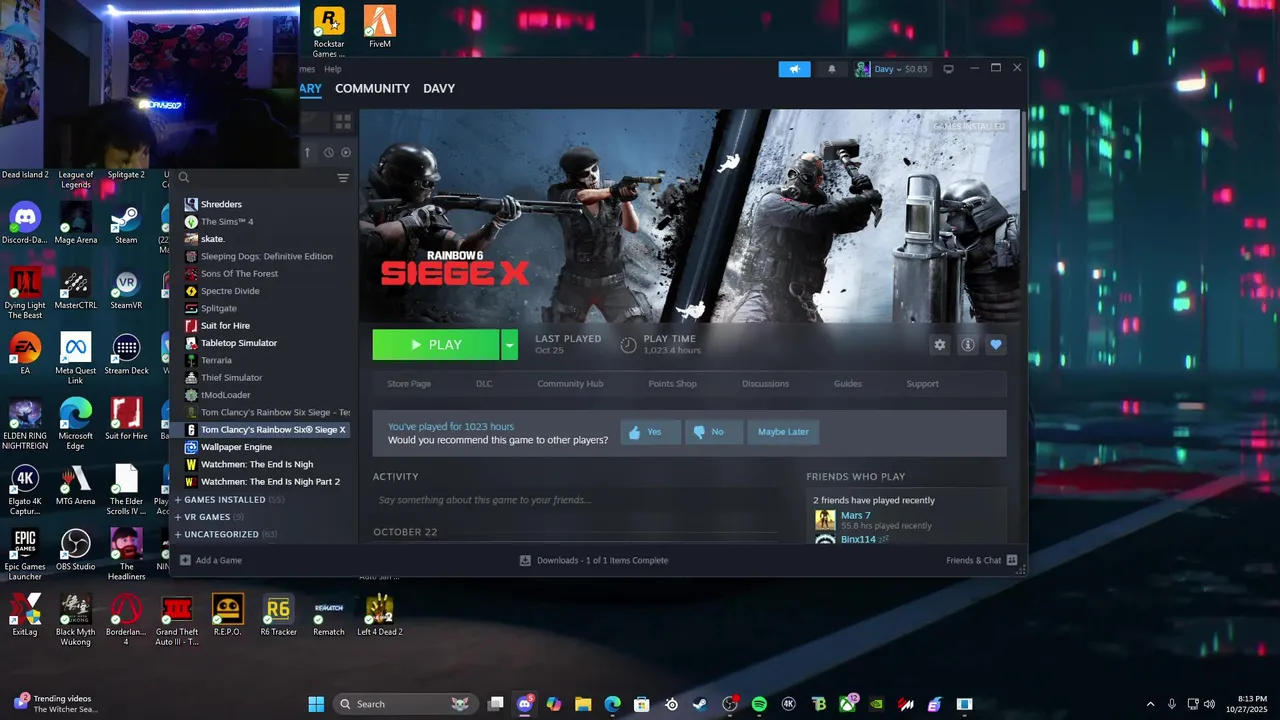Click the Play dropdown arrow
The height and width of the screenshot is (720, 1280).
click(509, 345)
